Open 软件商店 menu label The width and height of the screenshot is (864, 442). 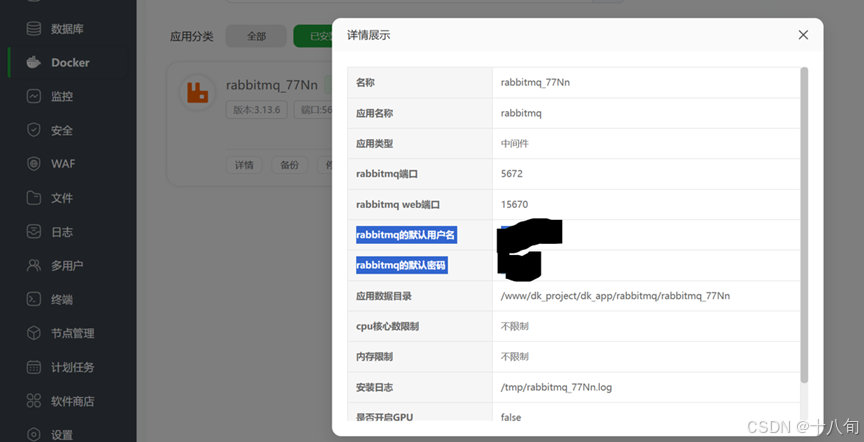tap(73, 401)
